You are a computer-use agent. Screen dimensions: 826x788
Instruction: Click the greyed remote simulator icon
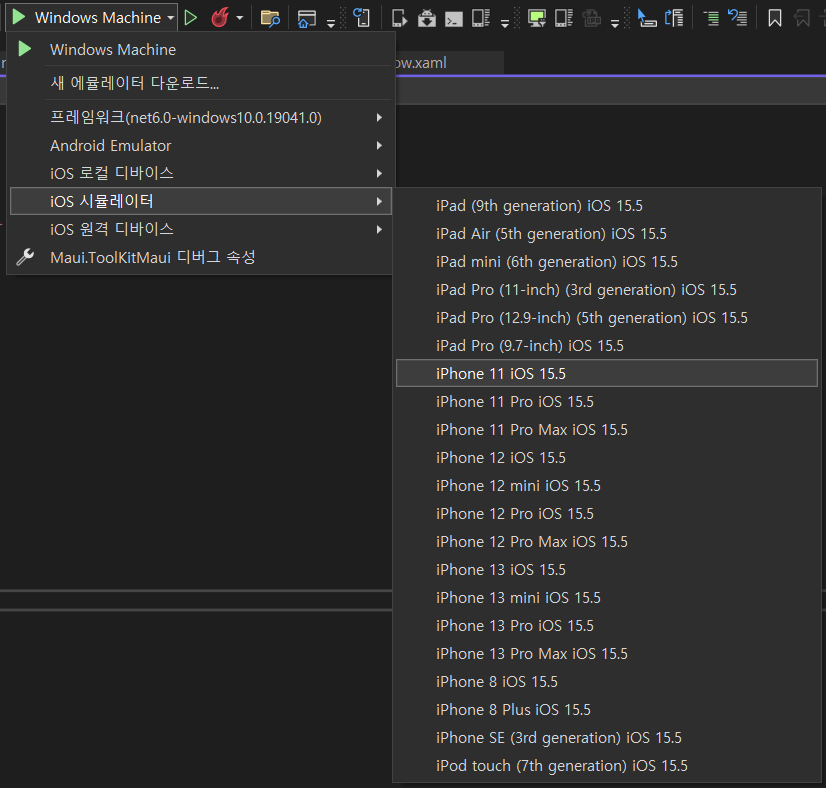[592, 18]
